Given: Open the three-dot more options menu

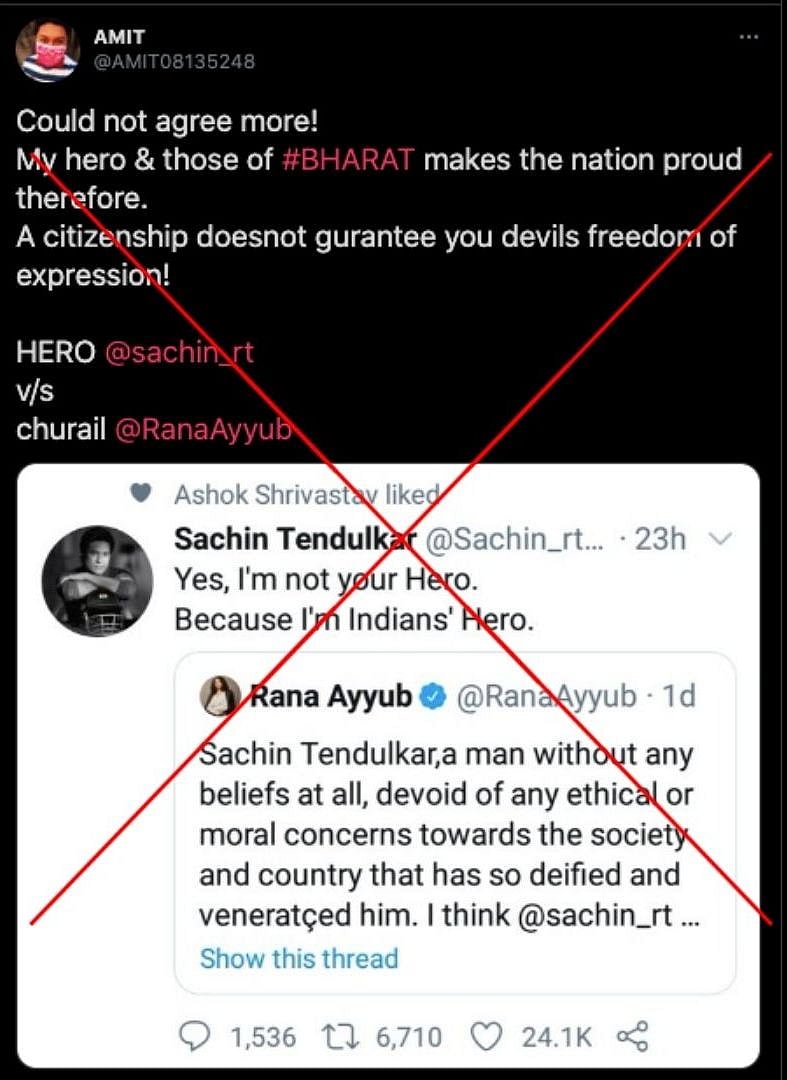Looking at the screenshot, I should 749,37.
